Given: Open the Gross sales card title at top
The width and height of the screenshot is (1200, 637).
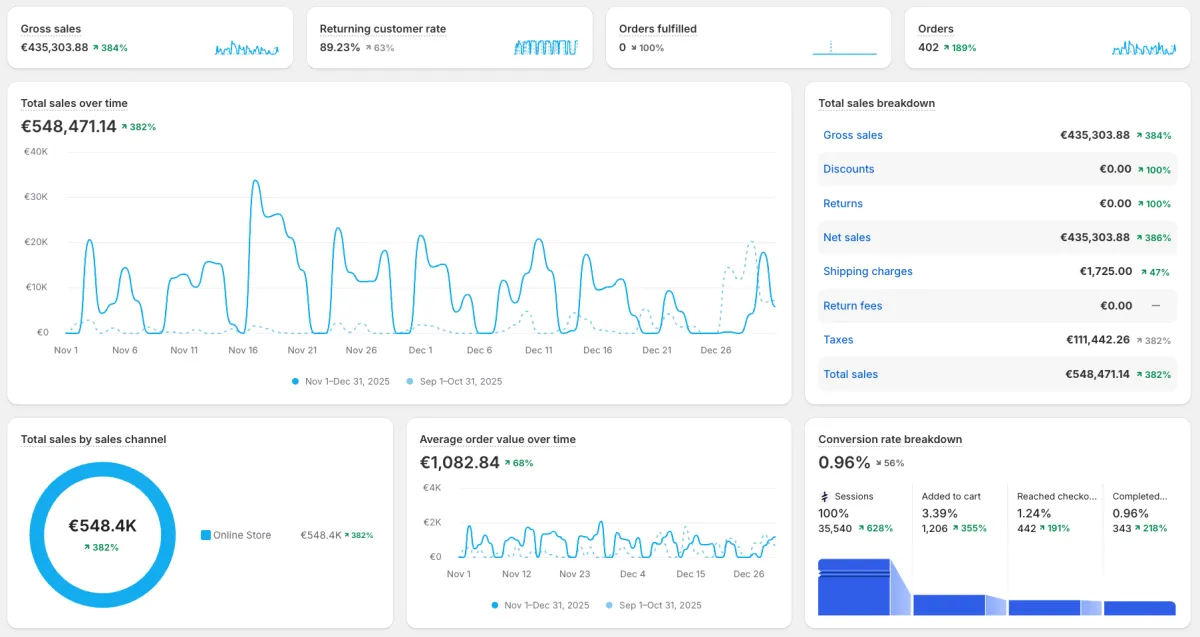Looking at the screenshot, I should coord(51,29).
